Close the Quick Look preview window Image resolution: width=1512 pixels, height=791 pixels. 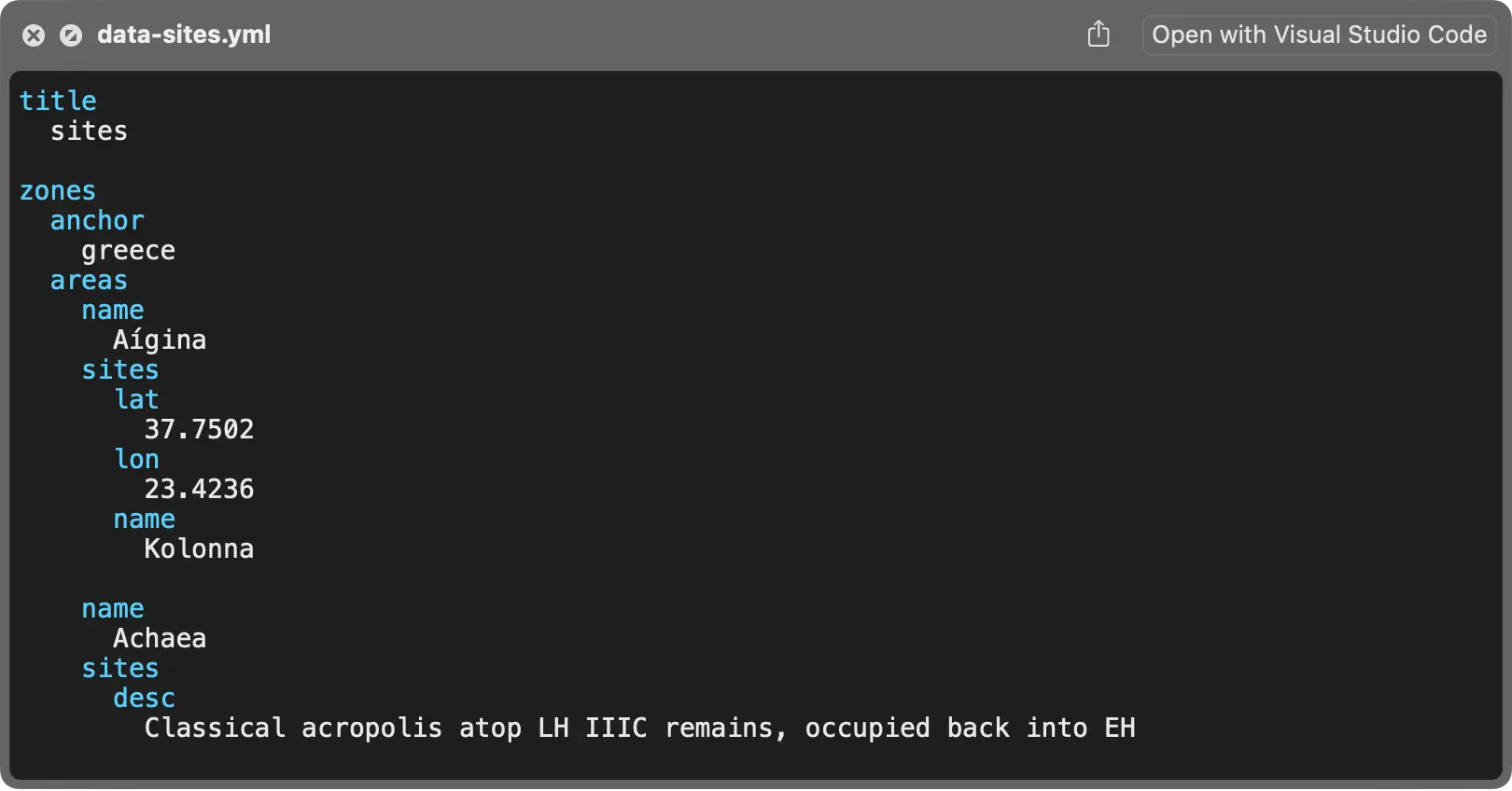(34, 35)
